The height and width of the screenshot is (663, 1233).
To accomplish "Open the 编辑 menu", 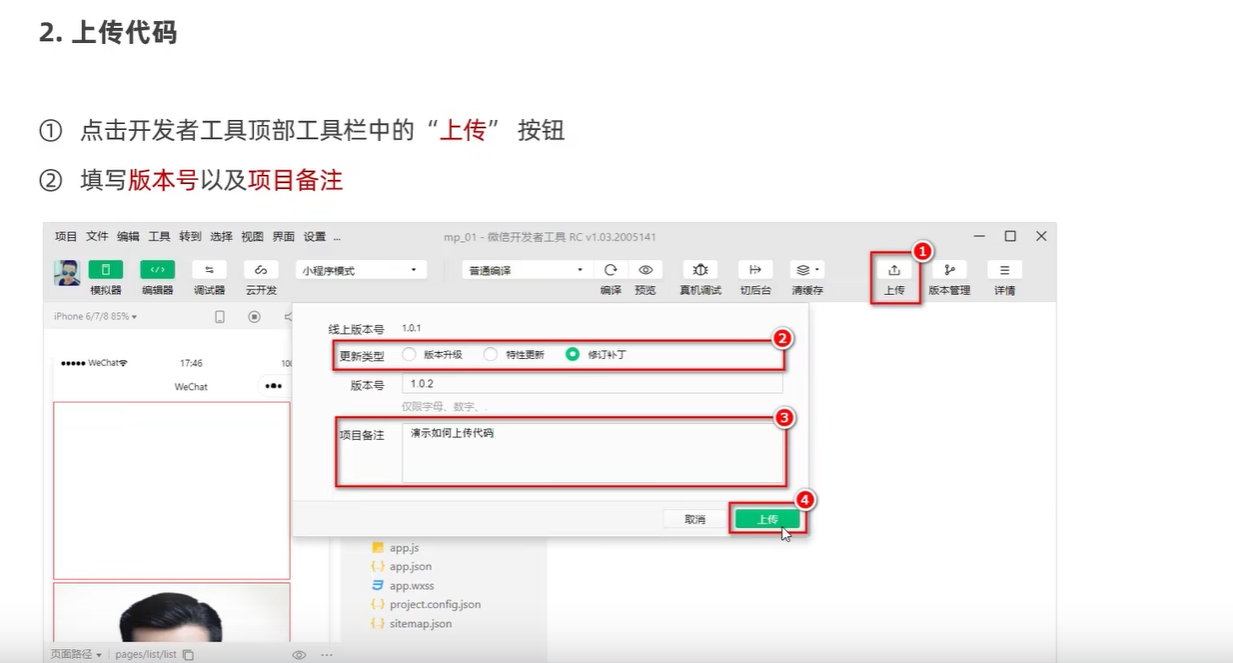I will click(128, 237).
